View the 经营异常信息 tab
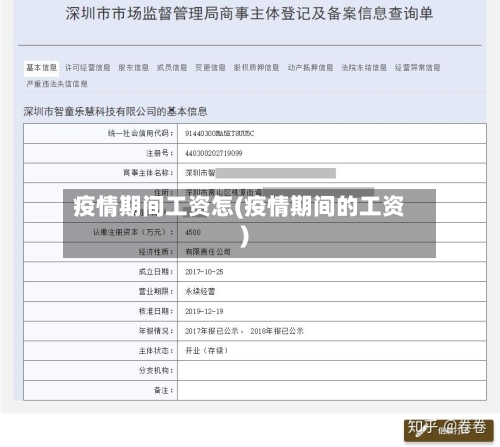This screenshot has width=500, height=447. pos(418,68)
